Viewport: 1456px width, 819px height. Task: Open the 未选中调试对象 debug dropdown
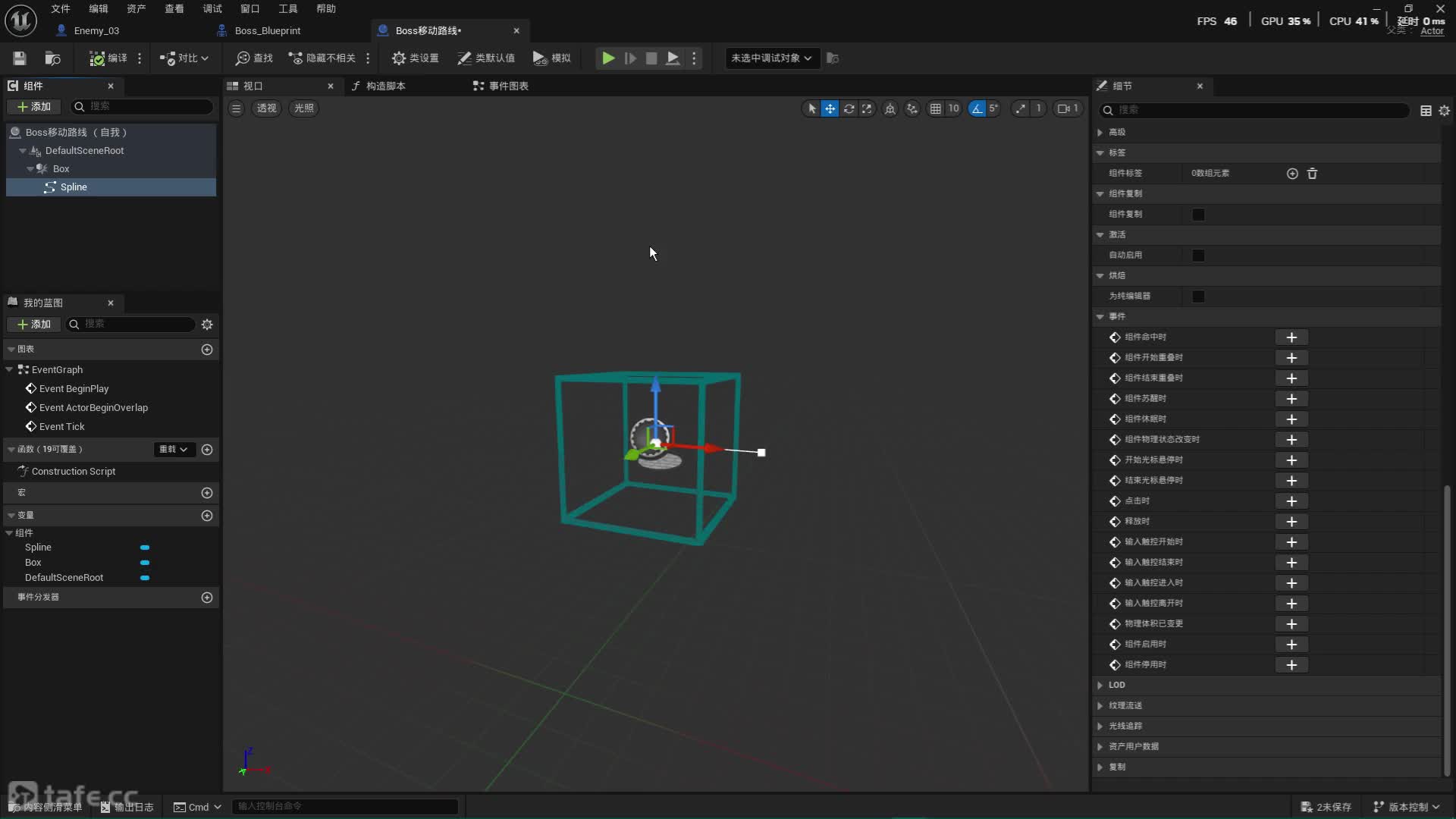tap(771, 58)
